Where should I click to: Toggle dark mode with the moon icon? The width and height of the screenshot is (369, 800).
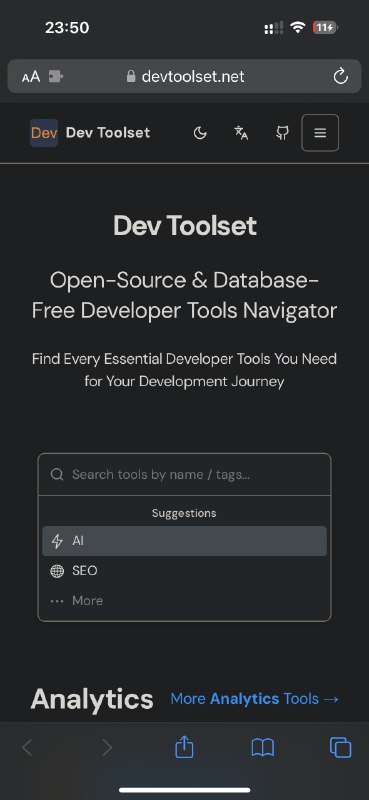tap(200, 133)
